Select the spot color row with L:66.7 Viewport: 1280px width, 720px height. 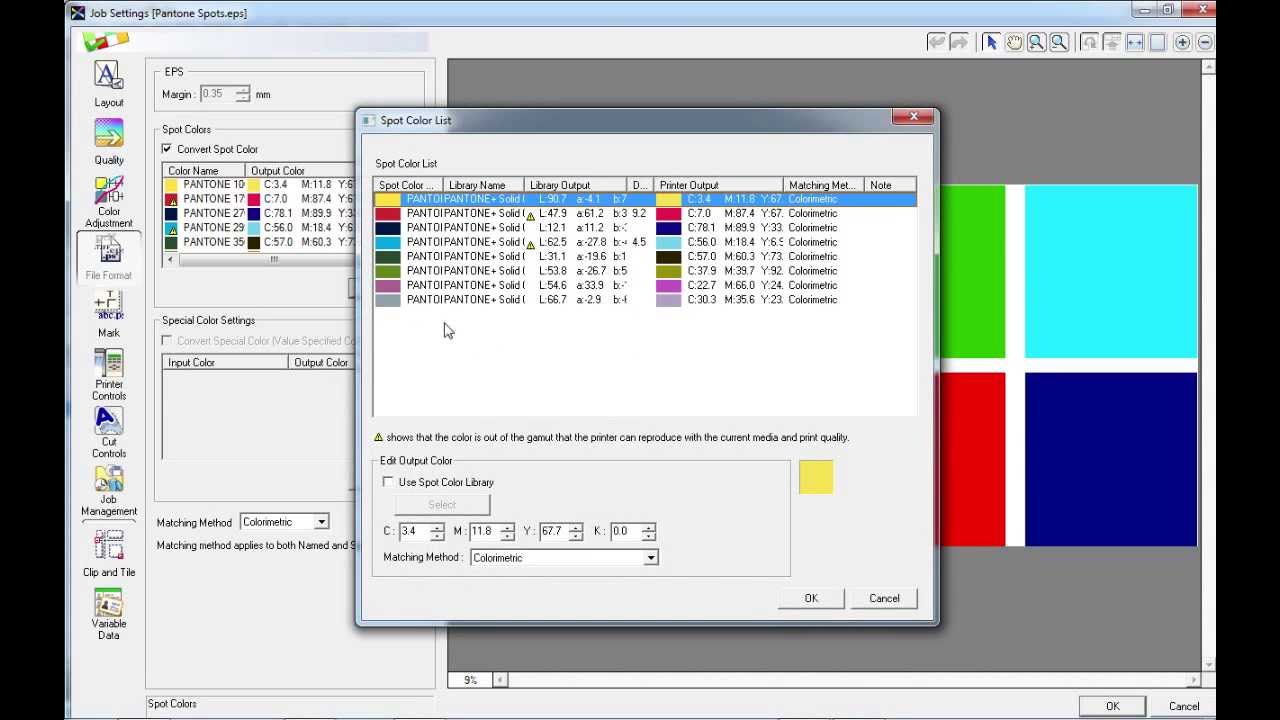tap(645, 300)
